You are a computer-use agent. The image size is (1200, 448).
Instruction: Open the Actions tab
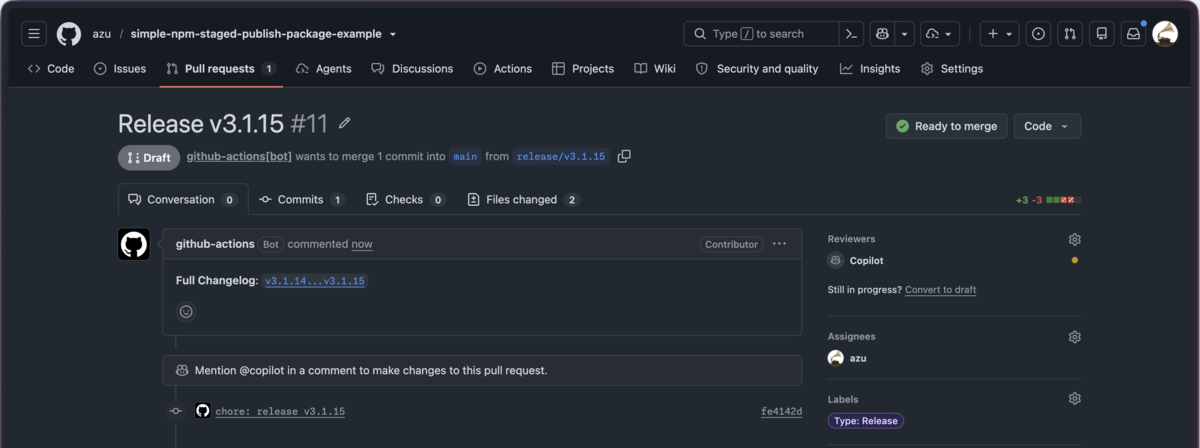coord(503,69)
